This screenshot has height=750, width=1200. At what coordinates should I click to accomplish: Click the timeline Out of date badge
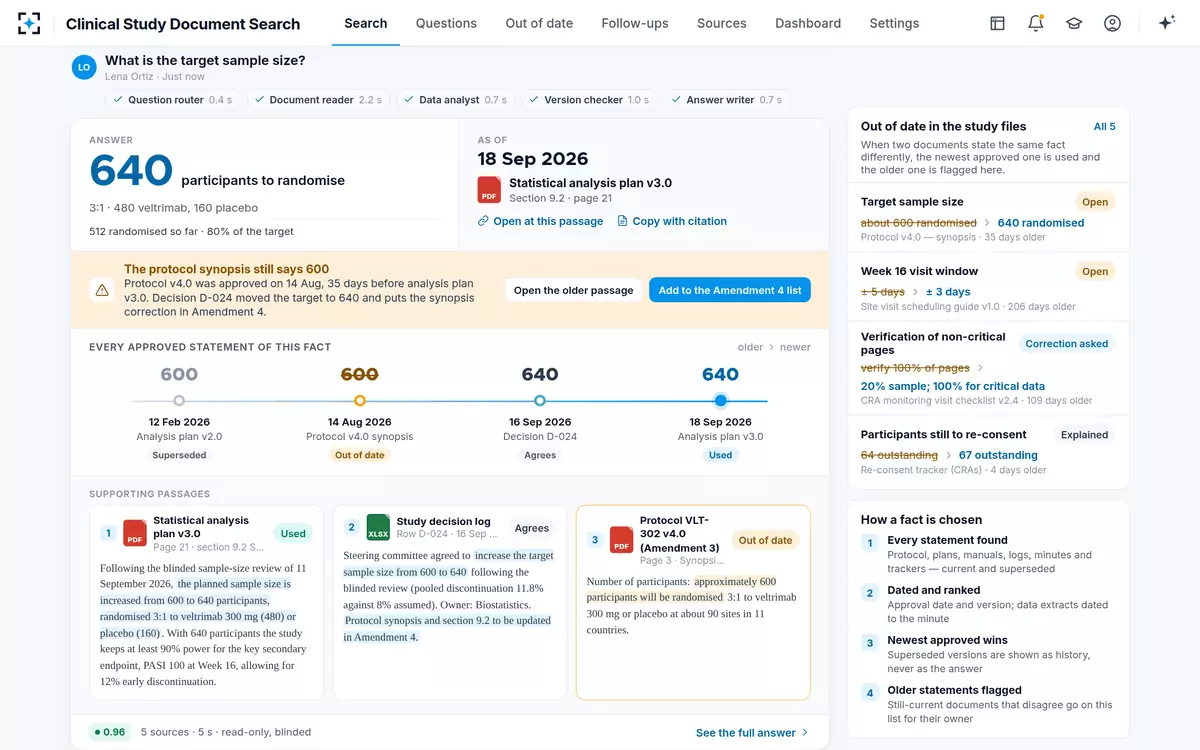(x=360, y=455)
